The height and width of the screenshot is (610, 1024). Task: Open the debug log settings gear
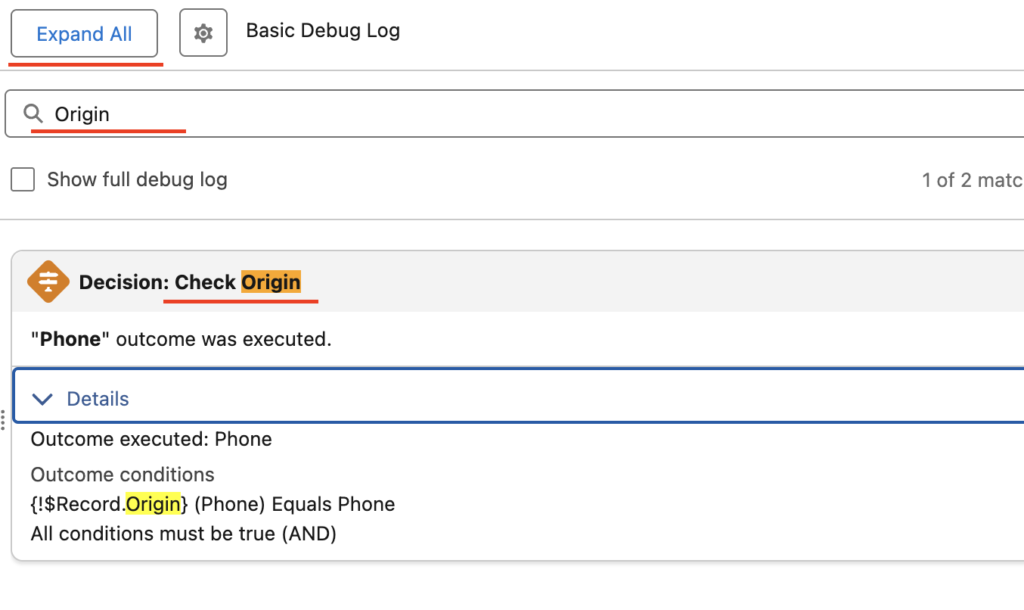point(203,33)
